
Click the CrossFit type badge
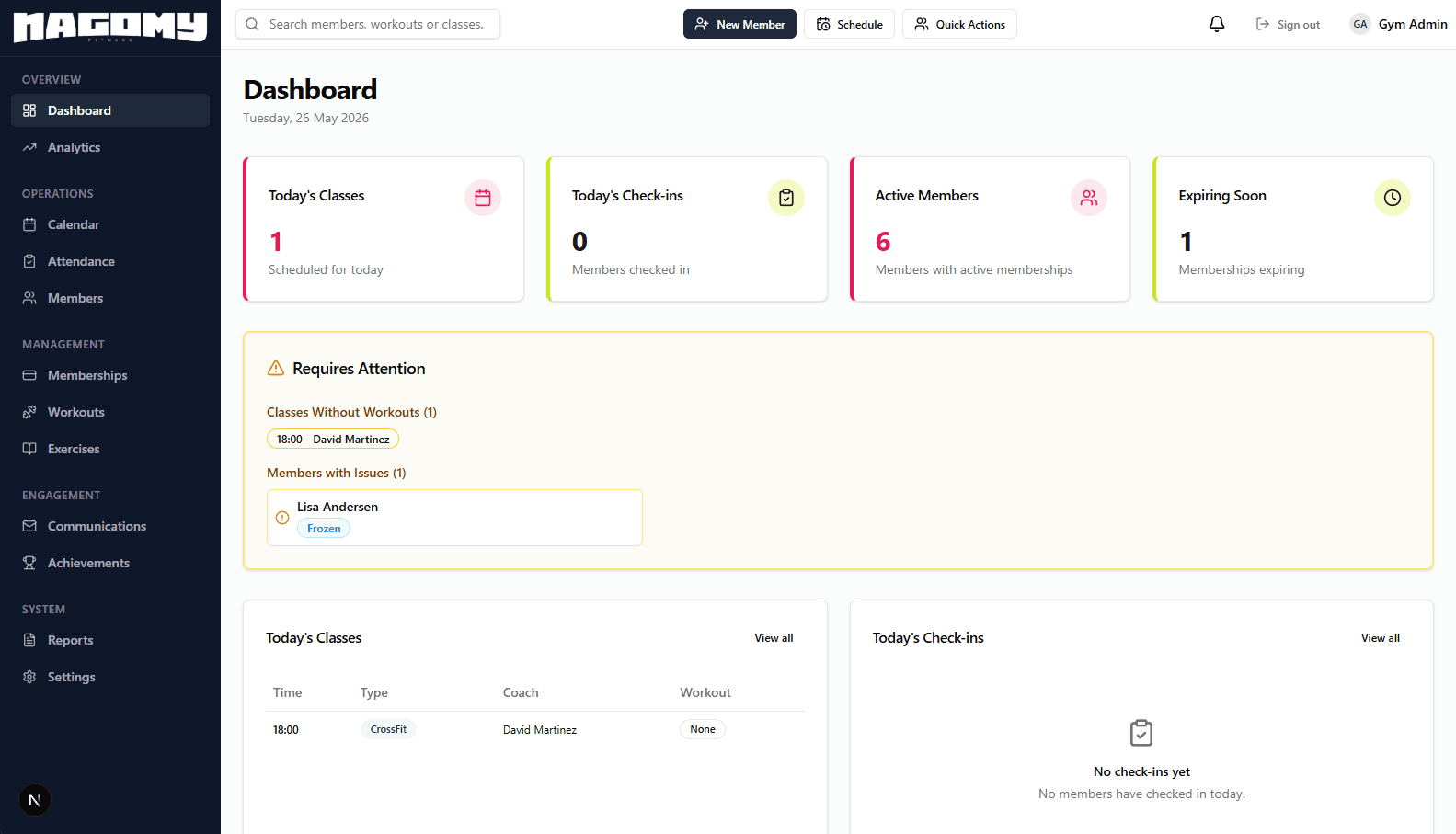tap(388, 729)
